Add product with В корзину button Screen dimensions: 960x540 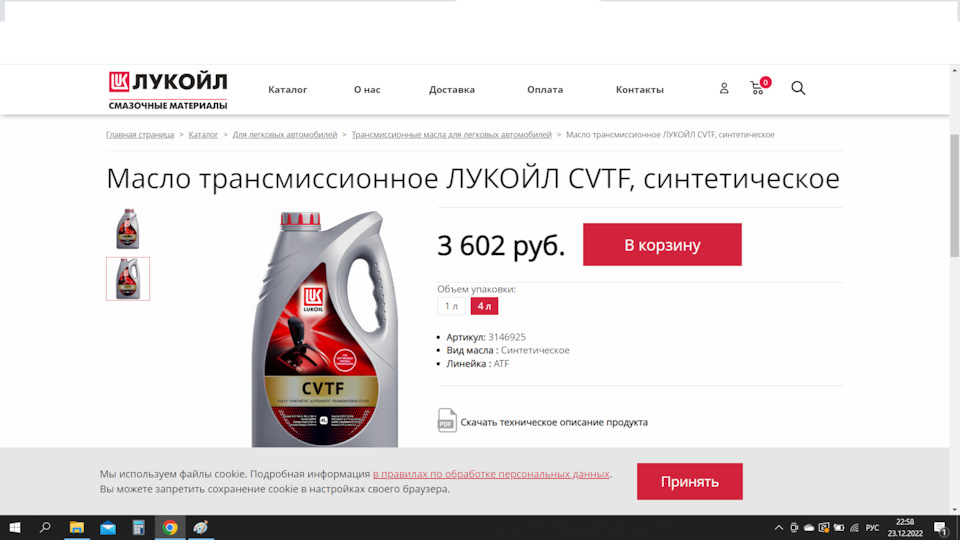(662, 244)
